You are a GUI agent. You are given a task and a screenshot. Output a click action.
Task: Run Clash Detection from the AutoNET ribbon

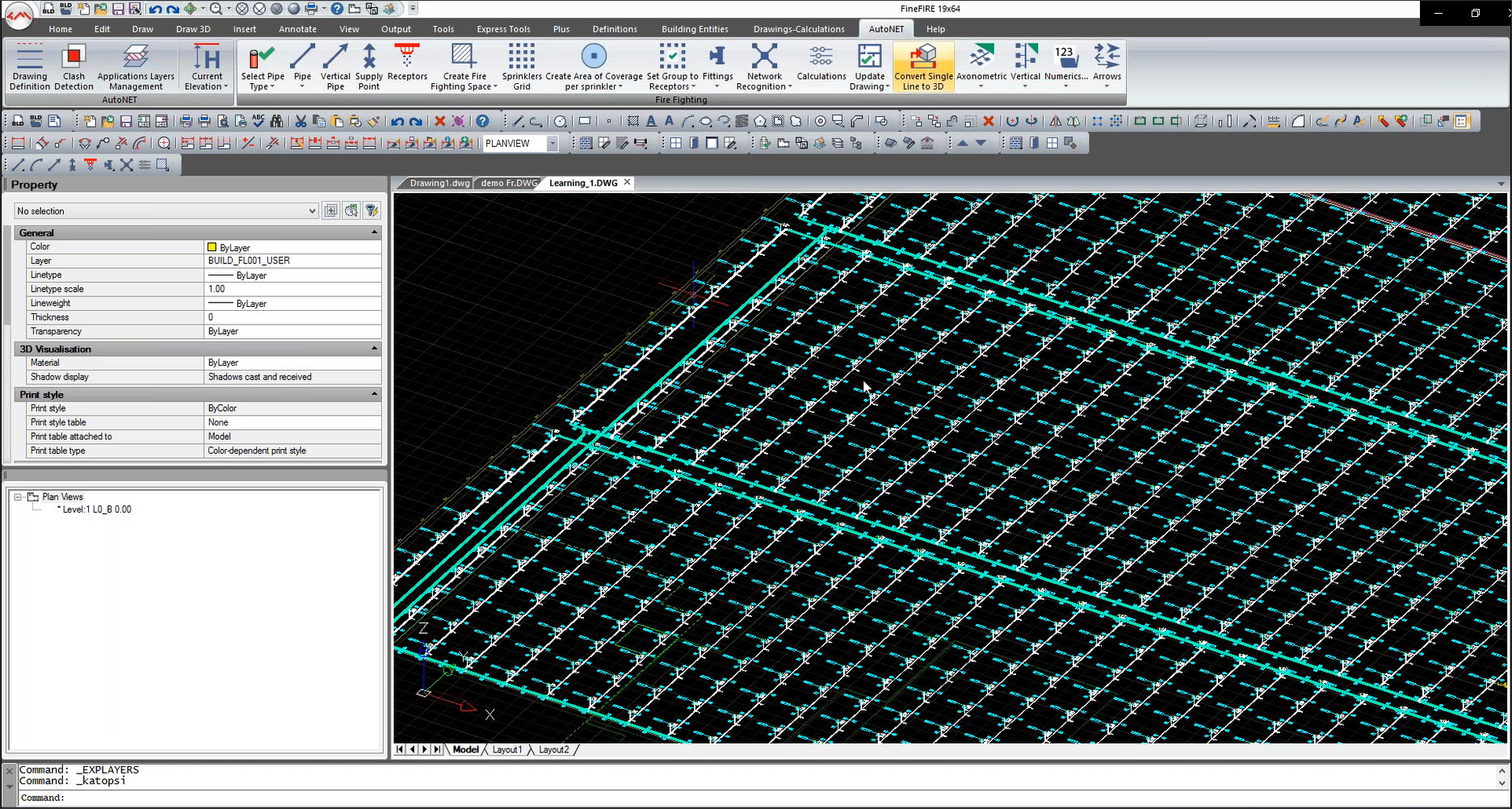pyautogui.click(x=73, y=67)
